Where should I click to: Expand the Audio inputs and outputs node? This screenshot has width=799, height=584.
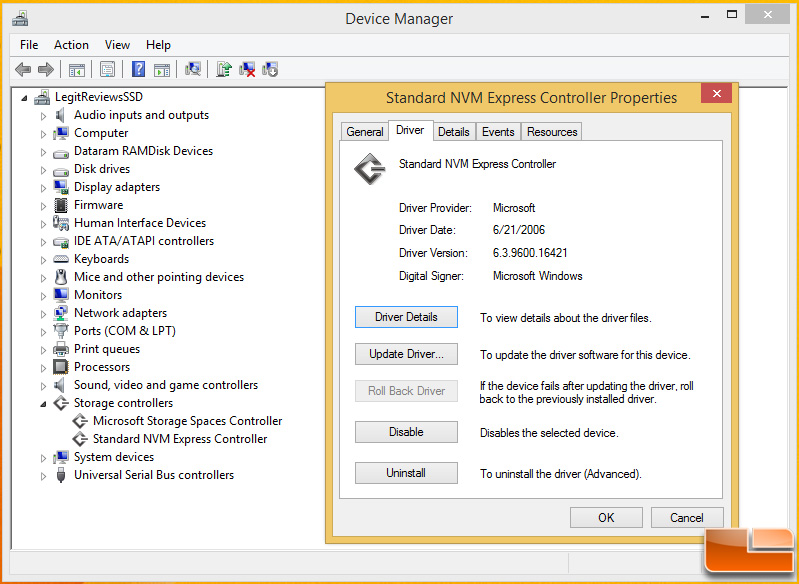pyautogui.click(x=43, y=116)
